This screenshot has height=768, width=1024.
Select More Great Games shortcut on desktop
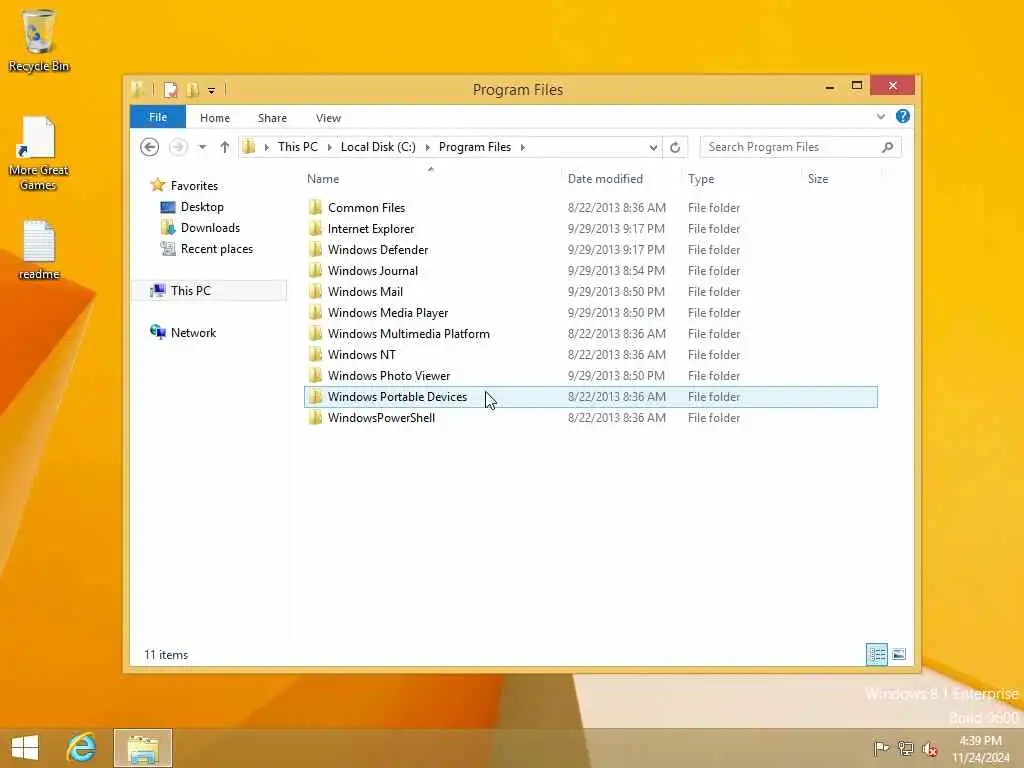[38, 153]
